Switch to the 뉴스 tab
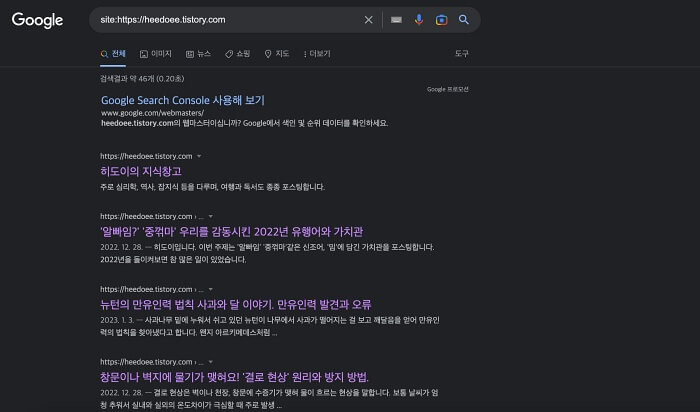The height and width of the screenshot is (412, 700). coord(198,54)
